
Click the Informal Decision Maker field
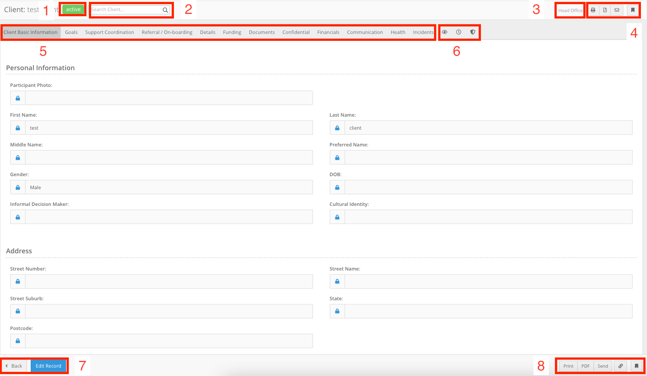(169, 217)
